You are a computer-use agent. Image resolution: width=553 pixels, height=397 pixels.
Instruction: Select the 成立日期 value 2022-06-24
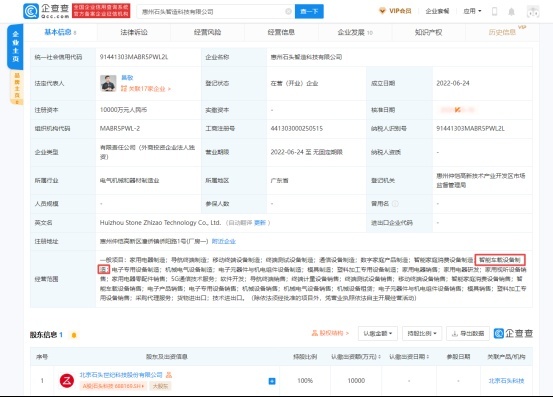point(453,84)
